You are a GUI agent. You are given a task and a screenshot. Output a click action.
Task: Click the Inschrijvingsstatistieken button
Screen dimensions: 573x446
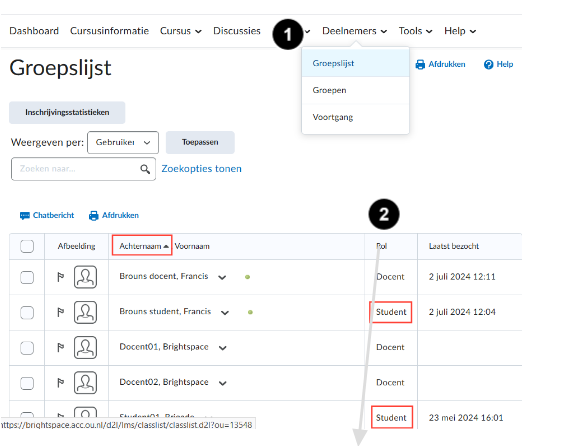pyautogui.click(x=67, y=113)
